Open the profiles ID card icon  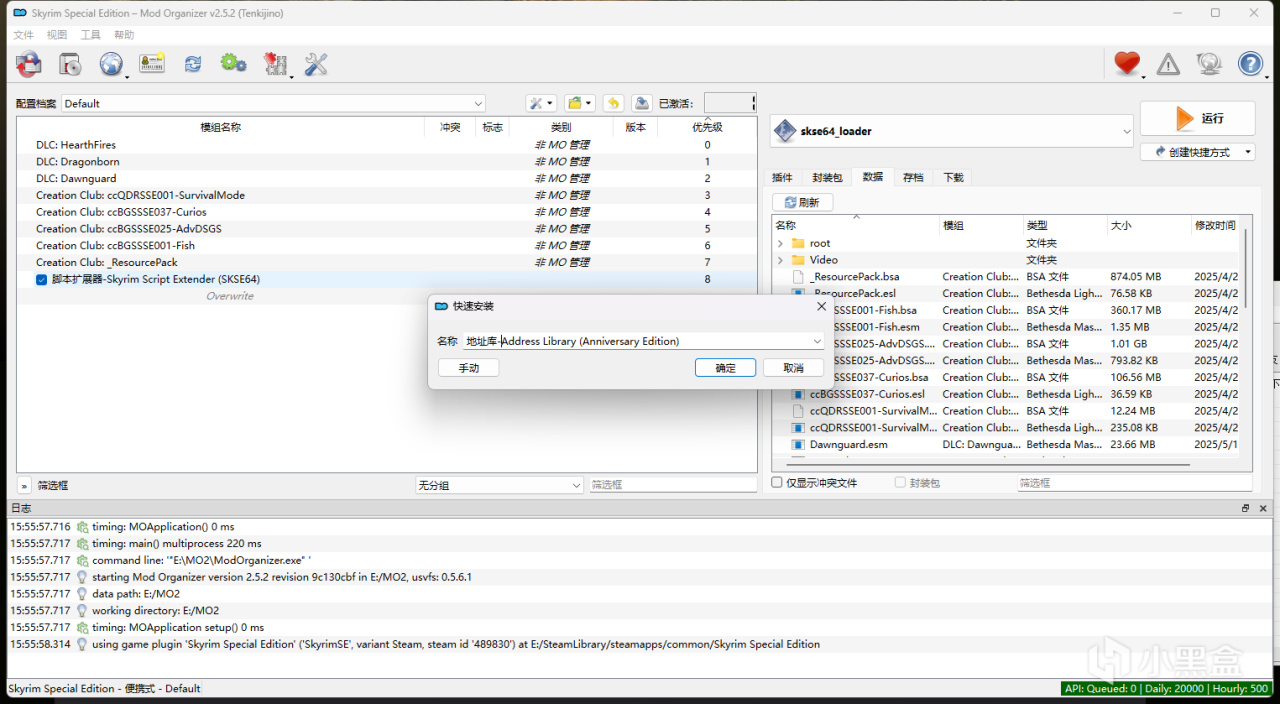(152, 64)
